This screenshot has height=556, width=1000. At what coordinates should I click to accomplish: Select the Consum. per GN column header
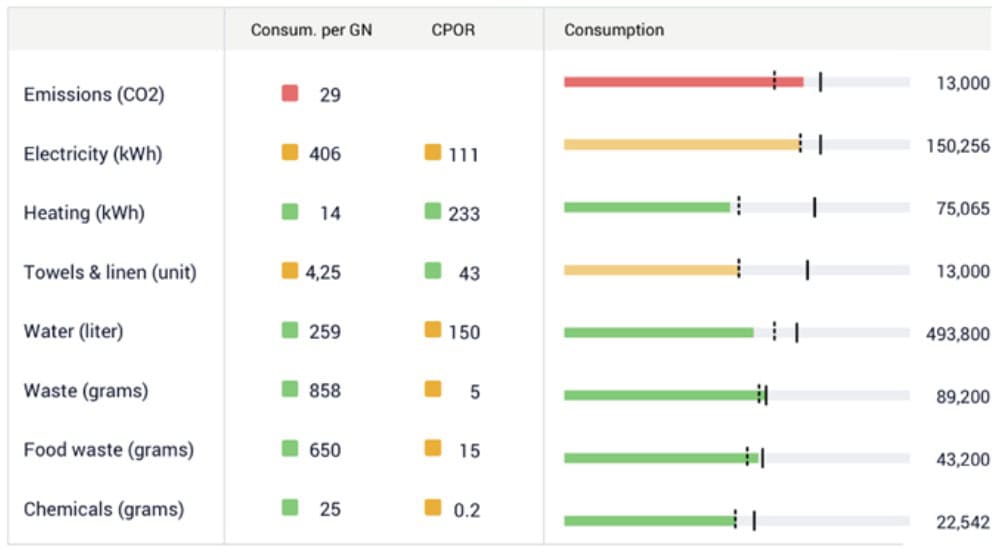pos(311,30)
